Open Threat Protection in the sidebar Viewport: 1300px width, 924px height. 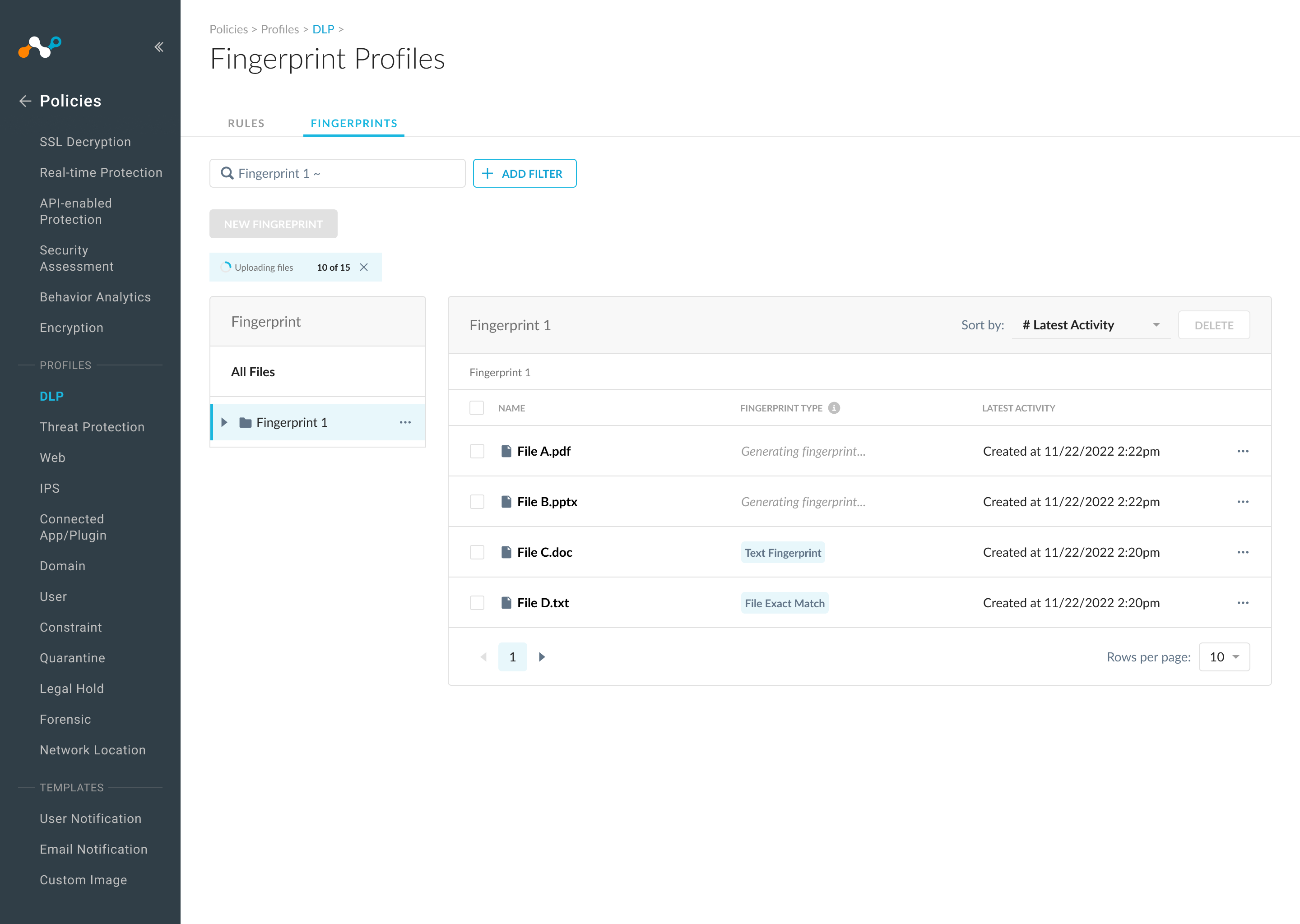[92, 427]
